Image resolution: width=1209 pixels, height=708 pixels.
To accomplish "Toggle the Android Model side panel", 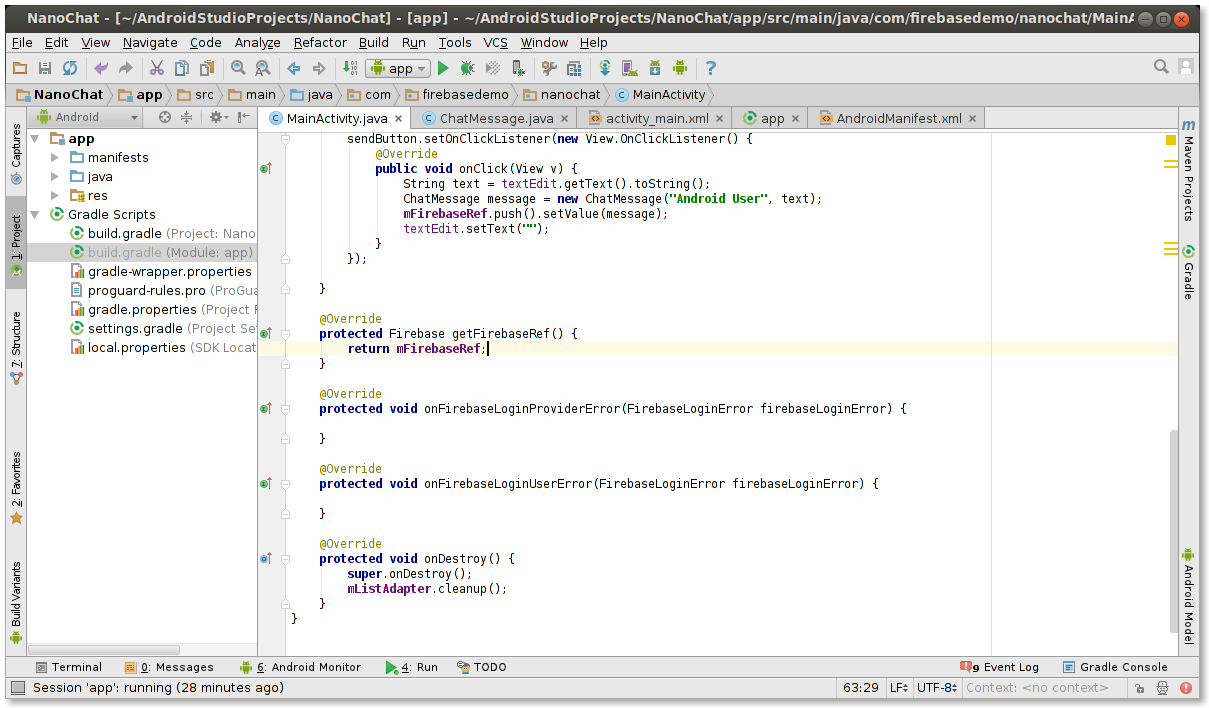I will point(1188,597).
